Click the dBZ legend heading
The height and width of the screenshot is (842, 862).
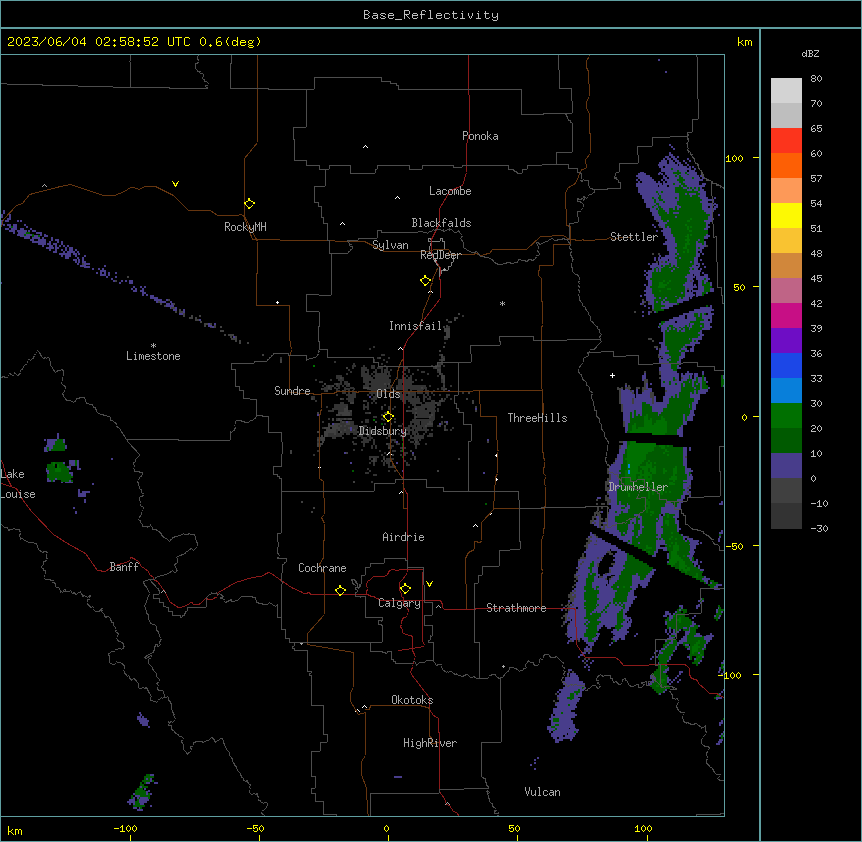810,53
